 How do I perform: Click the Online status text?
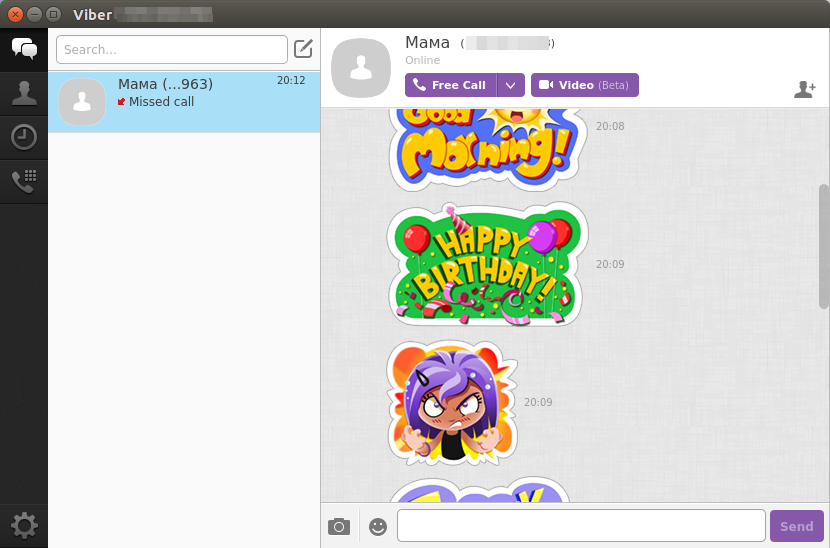pos(422,60)
